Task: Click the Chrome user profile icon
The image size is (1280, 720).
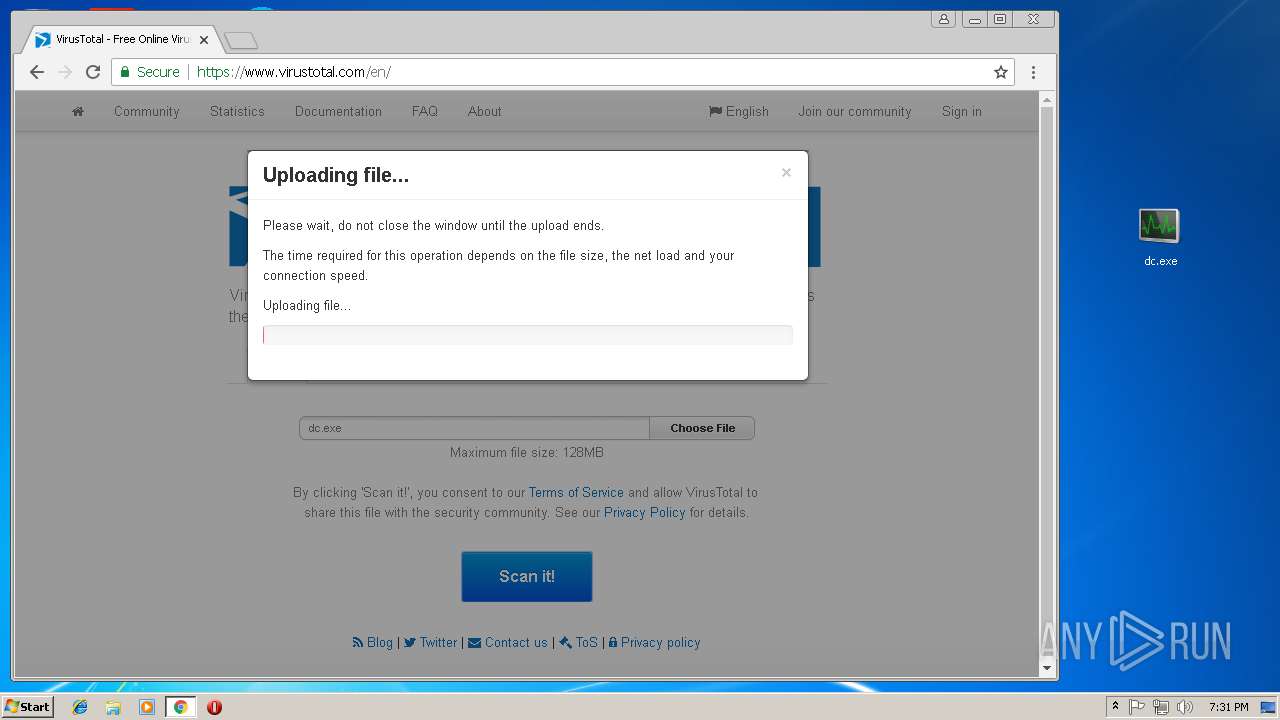Action: tap(944, 19)
